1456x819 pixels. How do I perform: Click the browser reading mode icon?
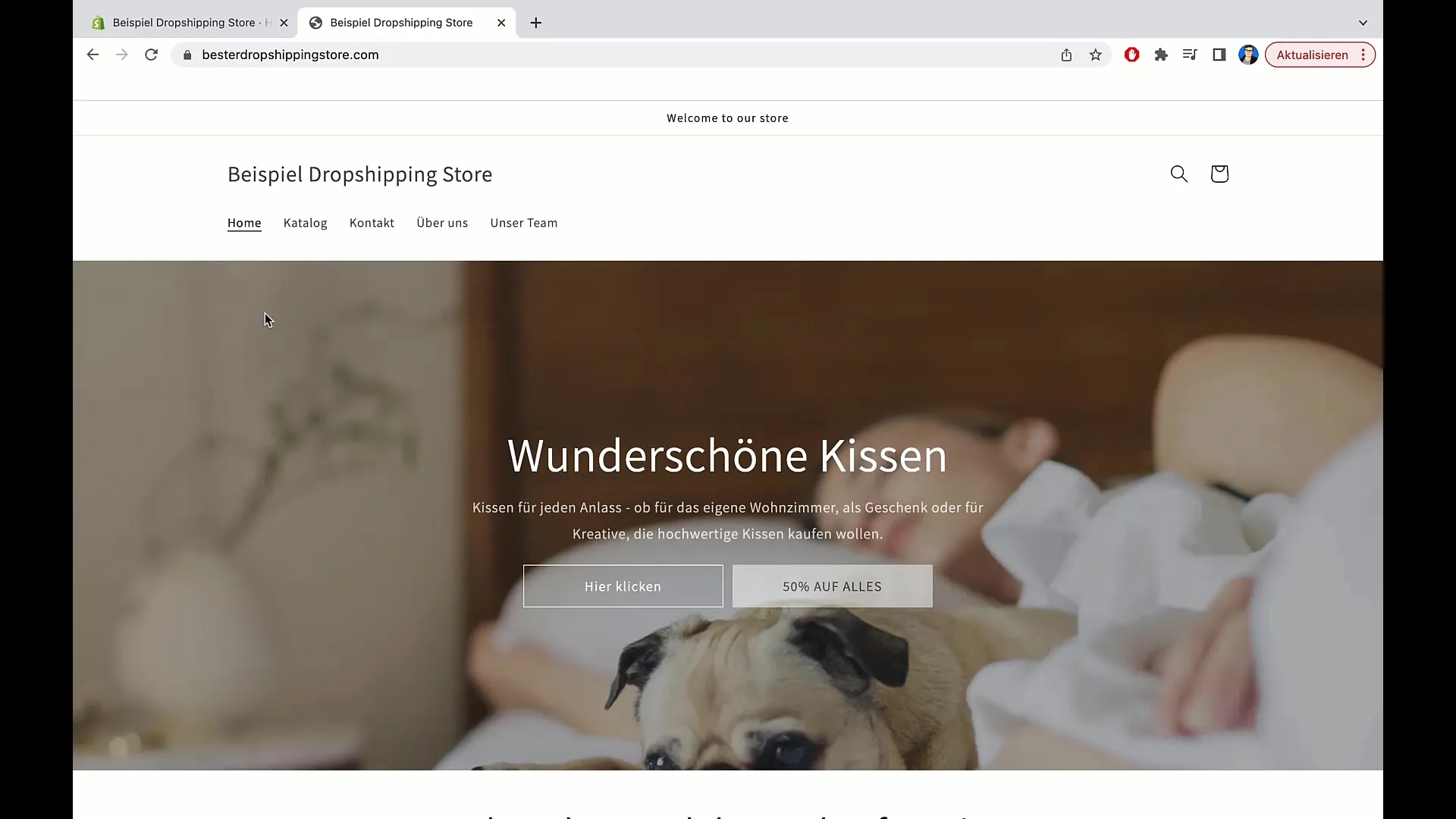pos(1190,55)
